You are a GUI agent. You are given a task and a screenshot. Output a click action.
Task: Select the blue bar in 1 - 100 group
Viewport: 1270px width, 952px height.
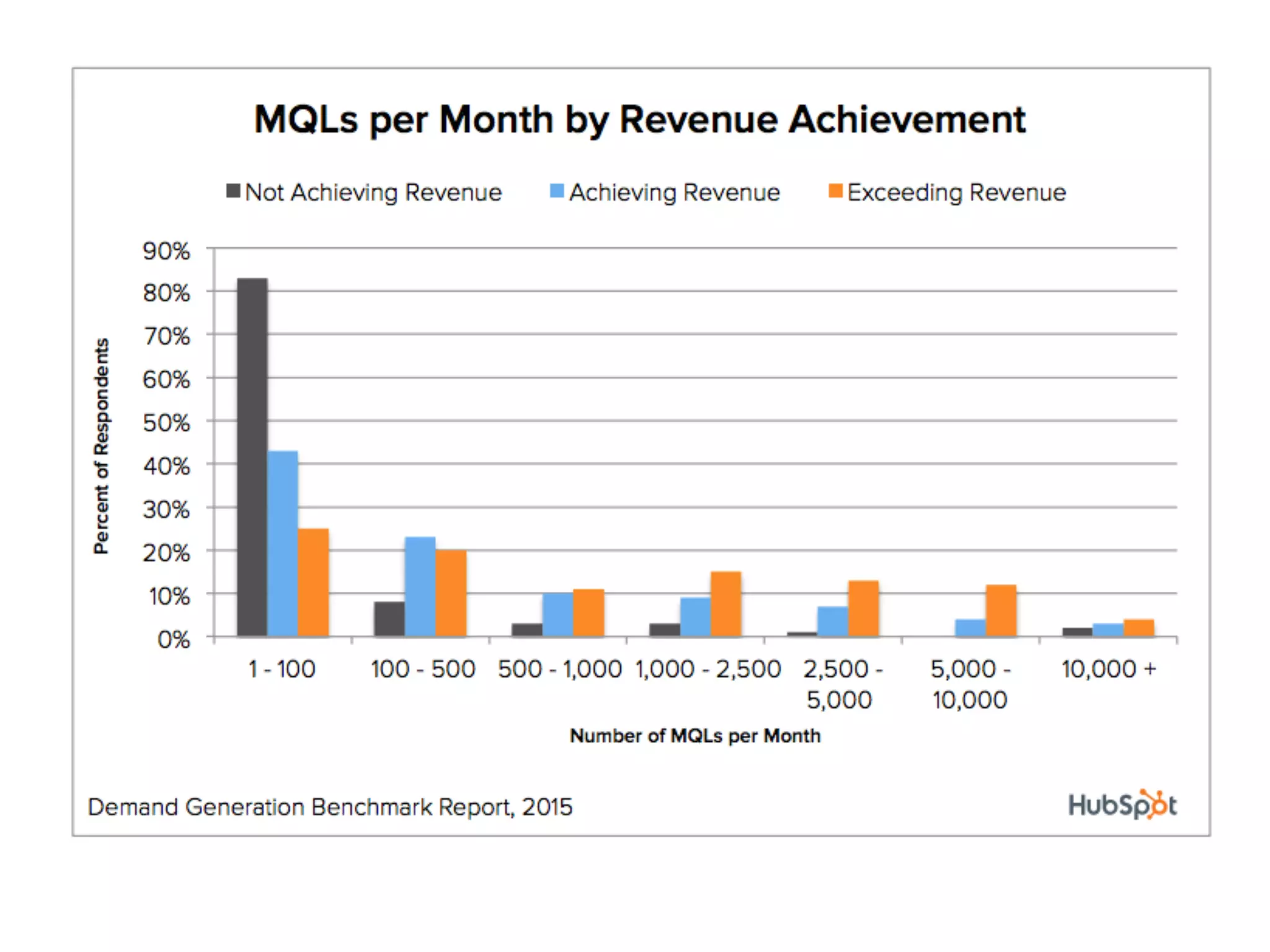click(x=283, y=543)
